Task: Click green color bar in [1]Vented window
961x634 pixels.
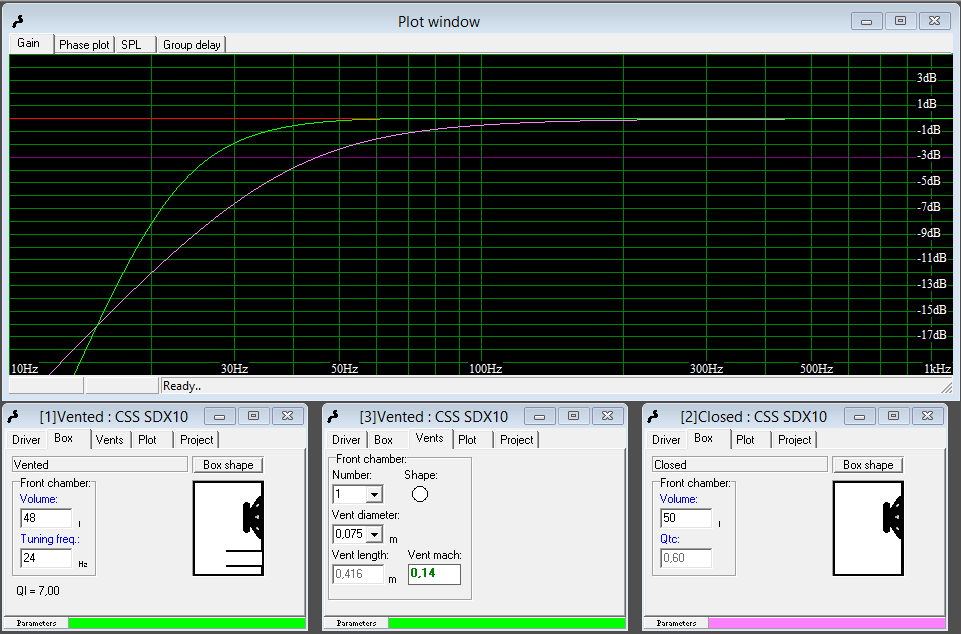Action: 187,623
